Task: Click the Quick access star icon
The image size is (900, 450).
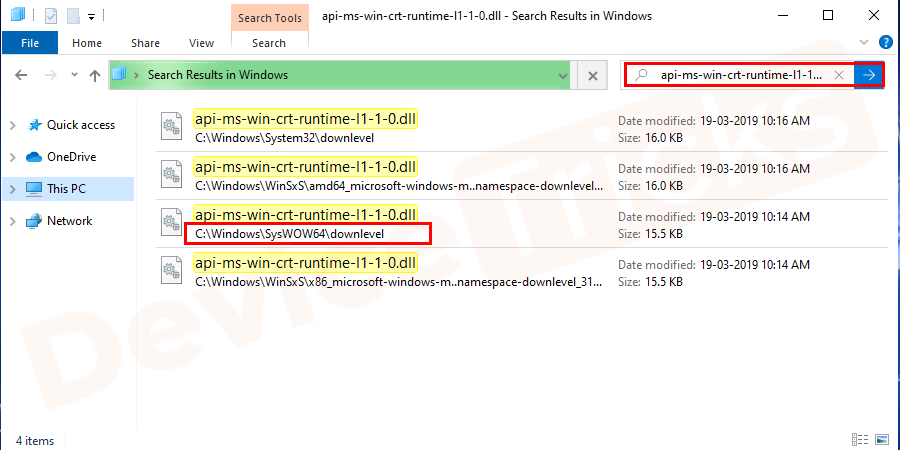Action: point(34,125)
